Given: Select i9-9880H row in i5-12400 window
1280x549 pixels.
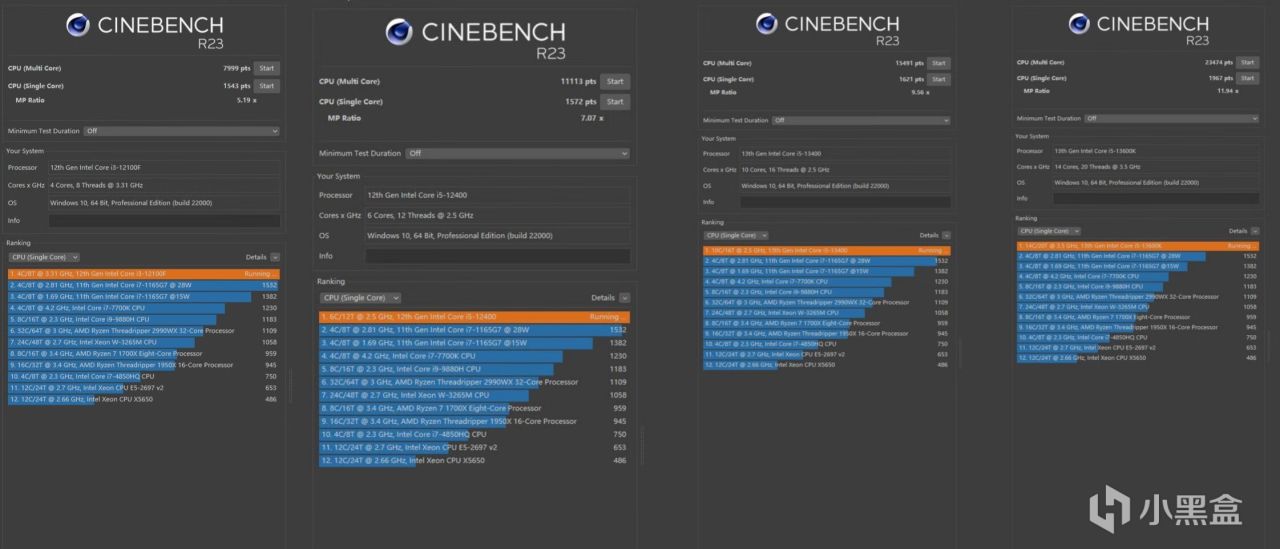Looking at the screenshot, I should pos(474,369).
